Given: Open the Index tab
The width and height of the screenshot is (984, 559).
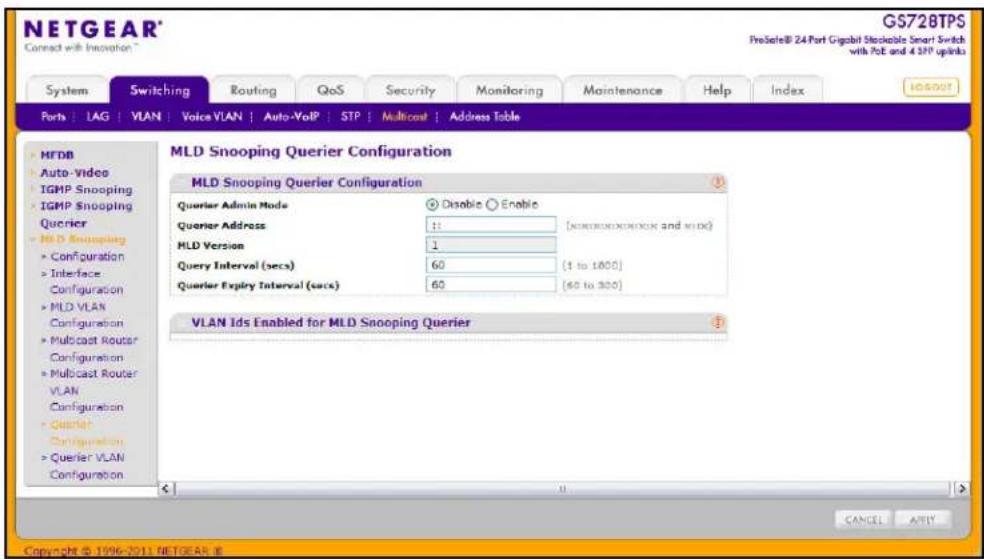Looking at the screenshot, I should (x=788, y=90).
